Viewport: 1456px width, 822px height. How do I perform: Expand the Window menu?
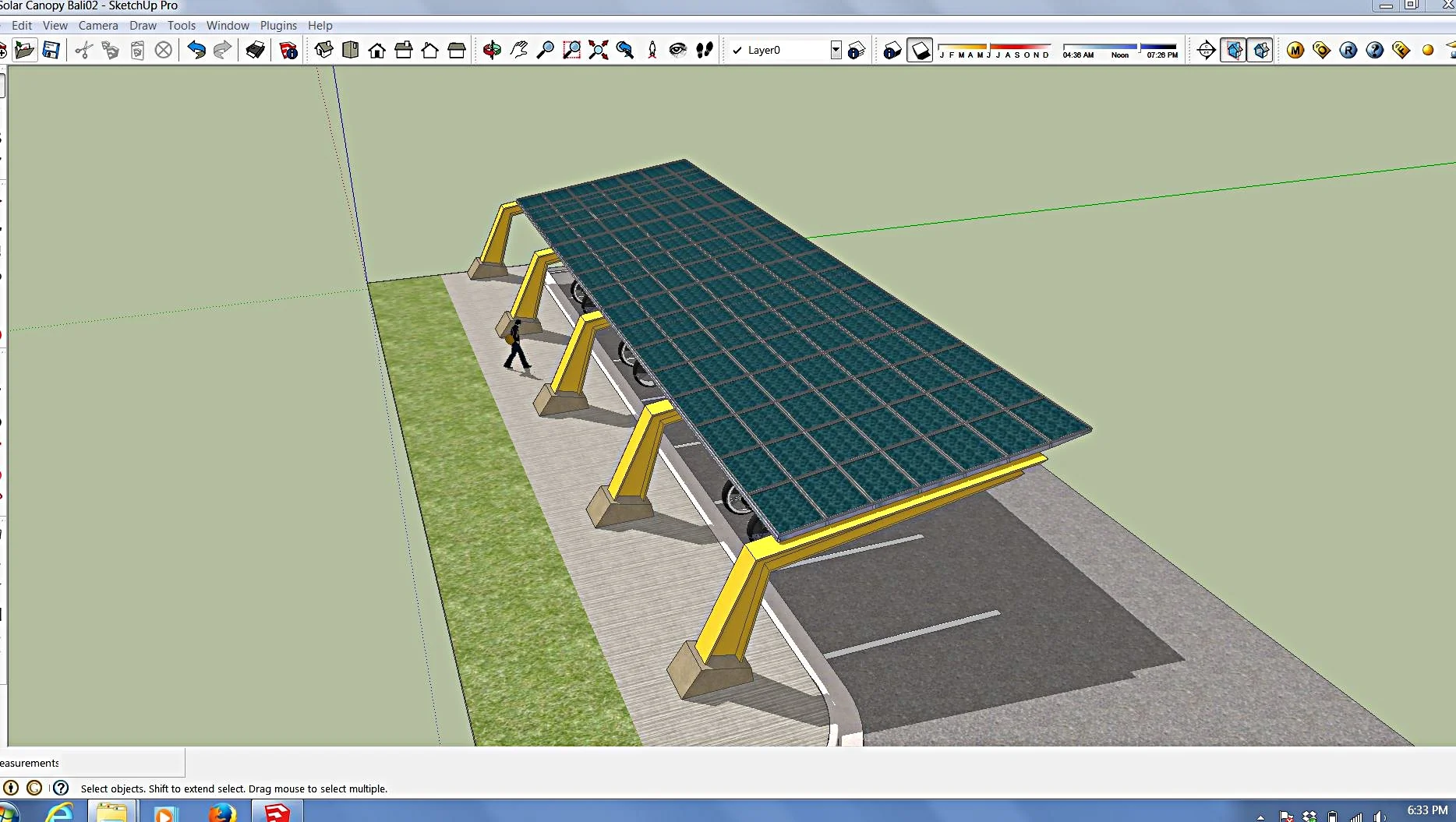pyautogui.click(x=228, y=25)
